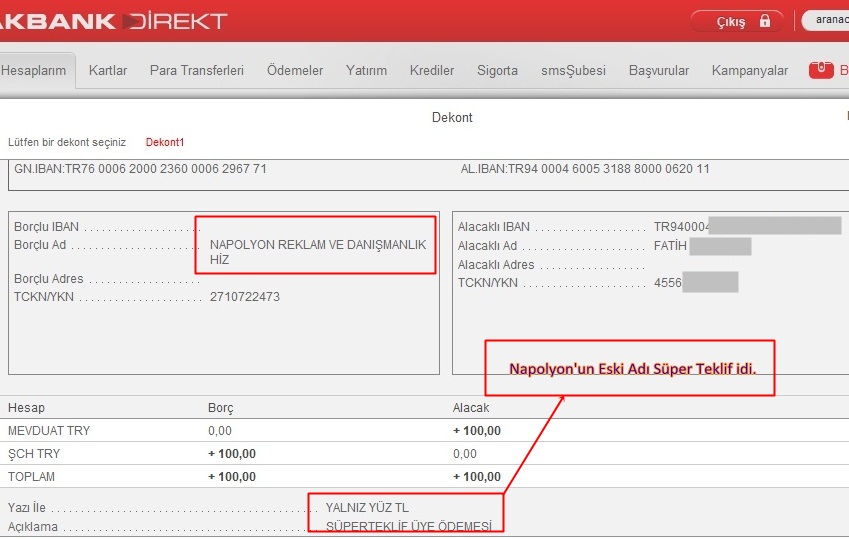
Task: Click the lock icon on Çıkış
Action: coord(765,21)
